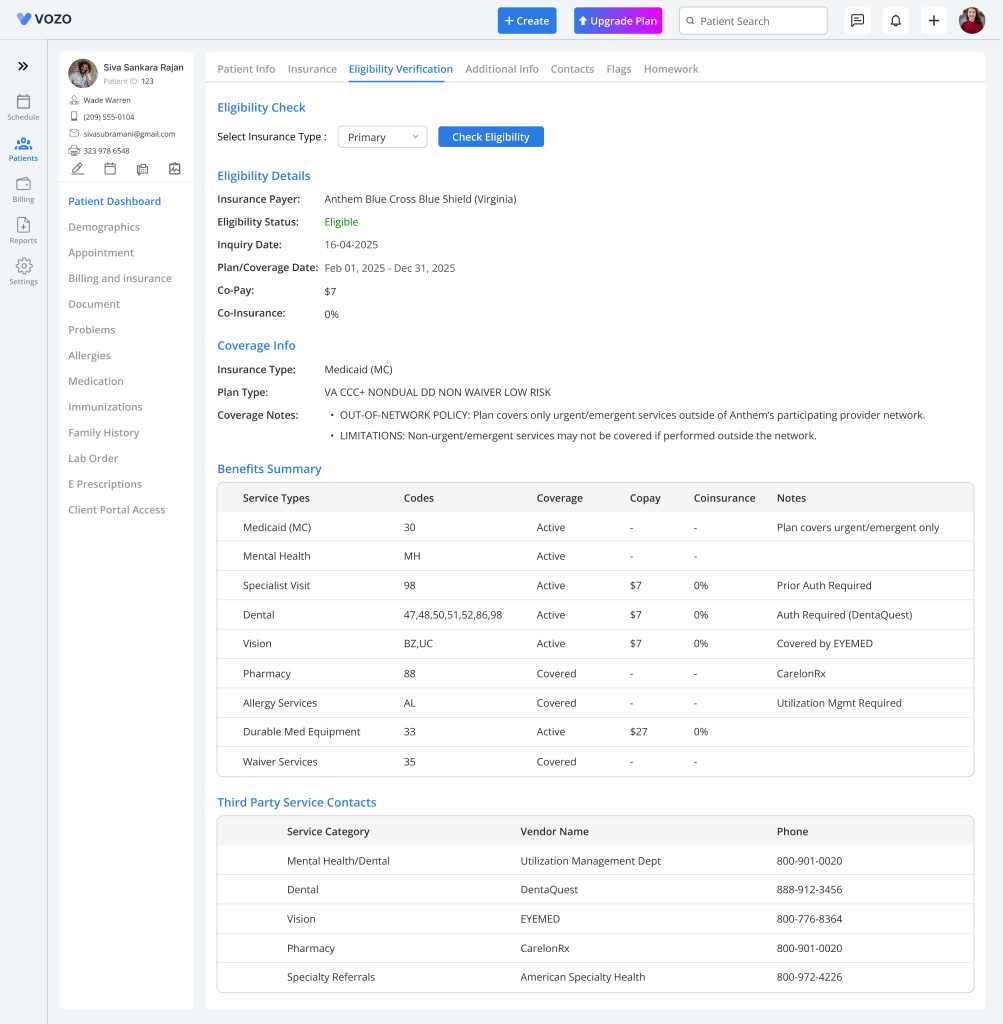This screenshot has width=1003, height=1024.
Task: Open the Document section
Action: 94,304
